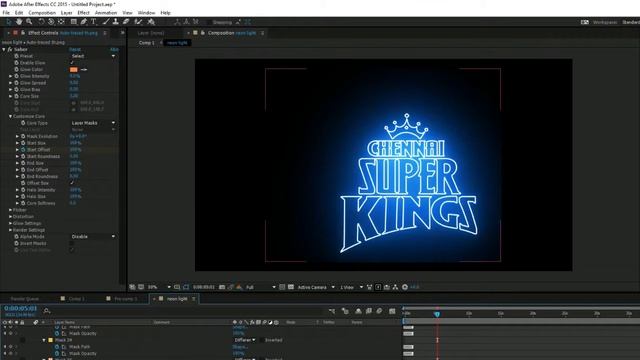Click Glow Intensity value field
This screenshot has width=640, height=360.
coord(75,76)
